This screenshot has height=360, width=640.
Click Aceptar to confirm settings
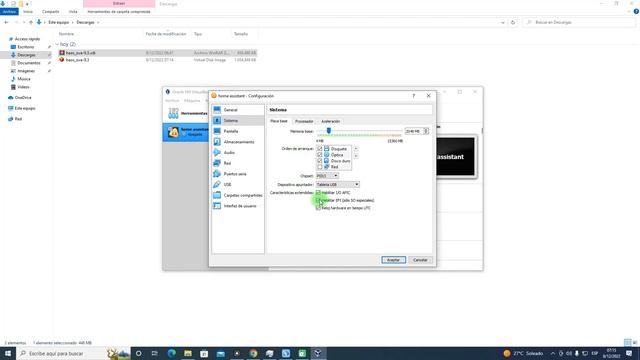click(x=393, y=260)
